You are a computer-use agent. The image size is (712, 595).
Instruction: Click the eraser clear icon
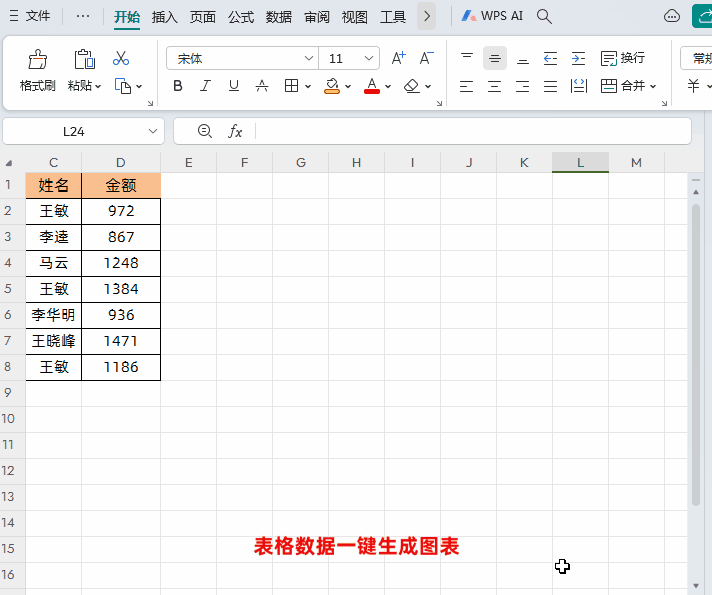point(412,86)
